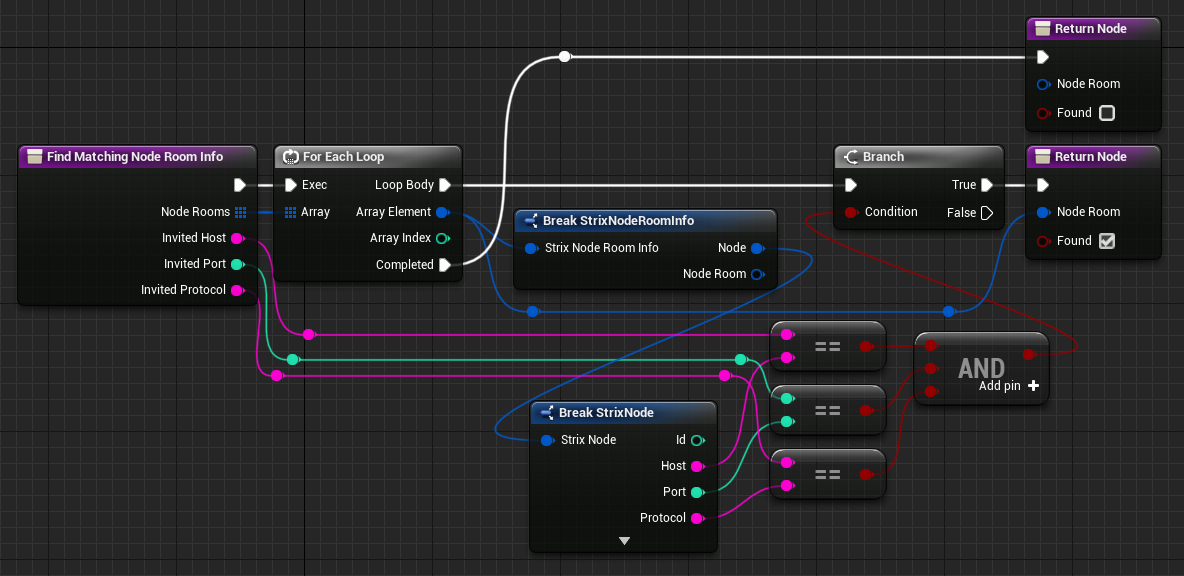Select the lower Return Node header

(1093, 157)
